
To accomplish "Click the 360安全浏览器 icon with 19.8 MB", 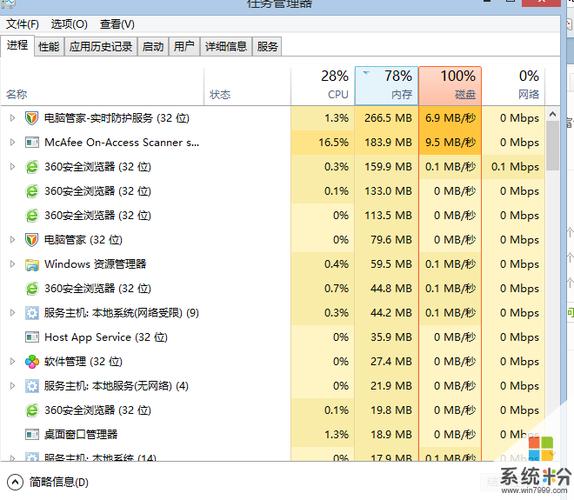I will point(32,410).
